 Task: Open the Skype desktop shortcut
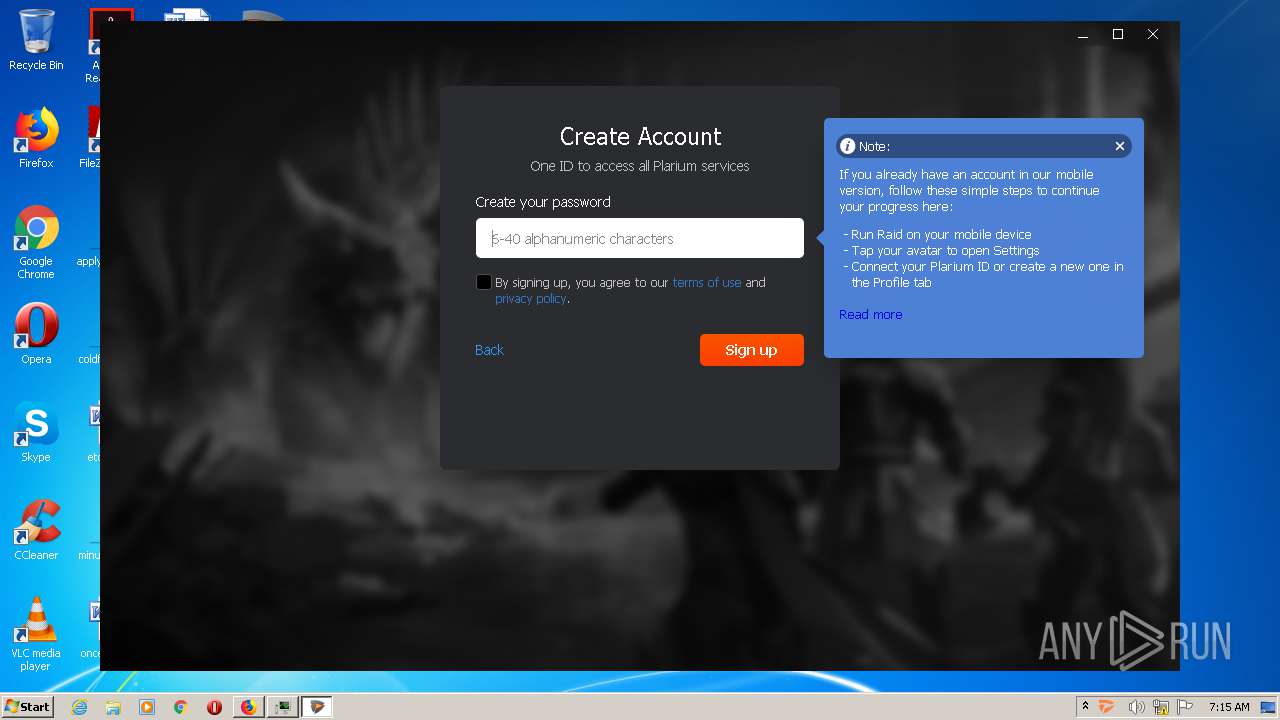click(36, 432)
